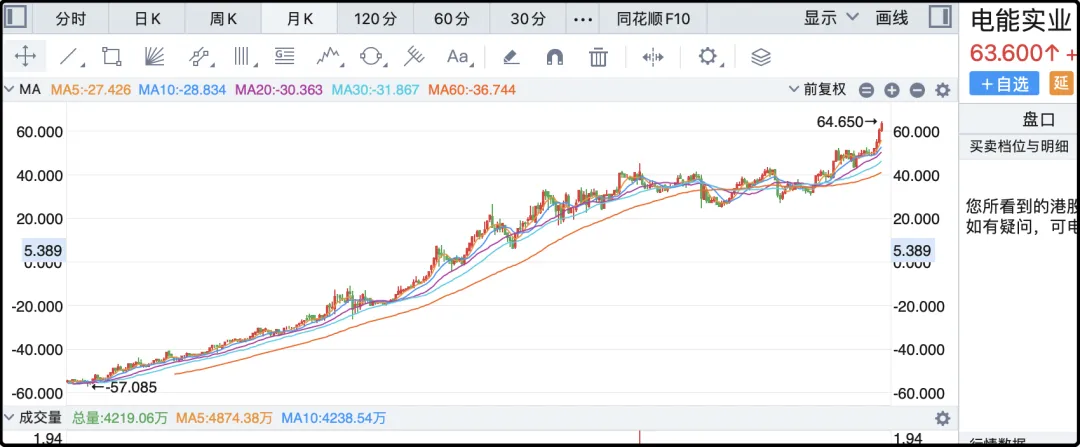The width and height of the screenshot is (1080, 447).
Task: Open the 显示 dropdown menu
Action: tap(831, 18)
